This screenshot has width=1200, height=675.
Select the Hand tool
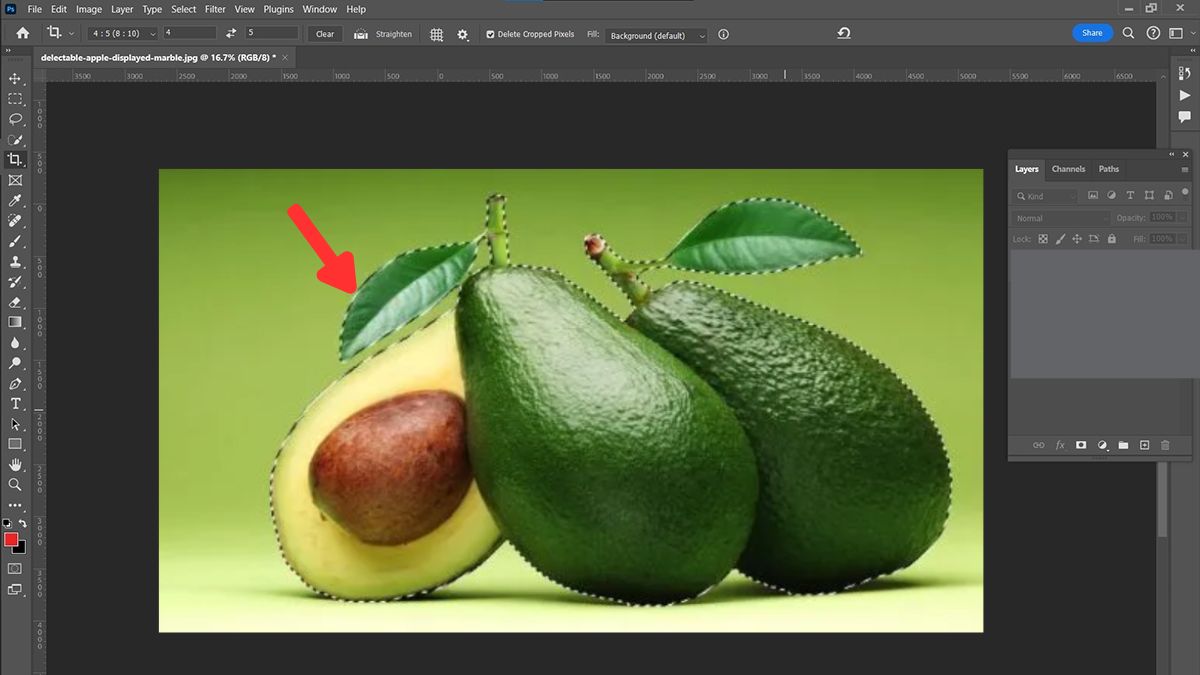15,465
